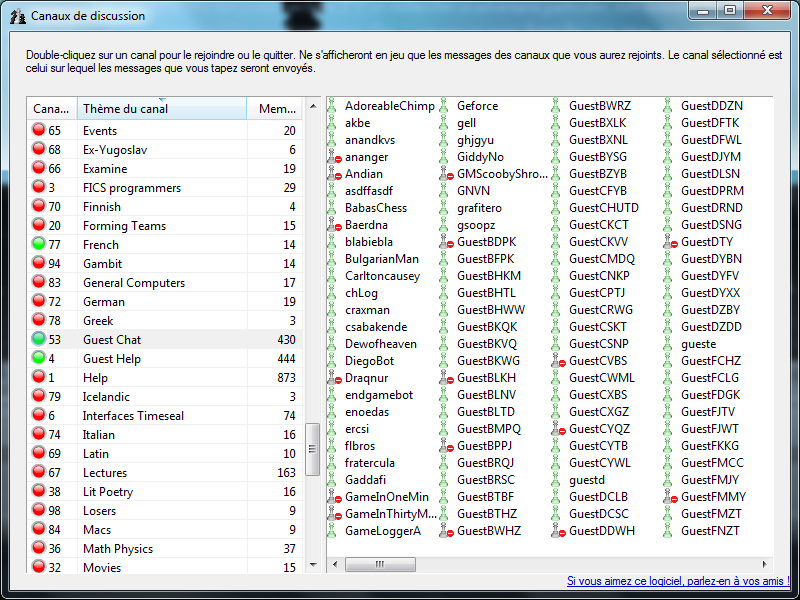Viewport: 800px width, 600px height.
Task: Sort by the Membres column header
Action: coord(276,109)
